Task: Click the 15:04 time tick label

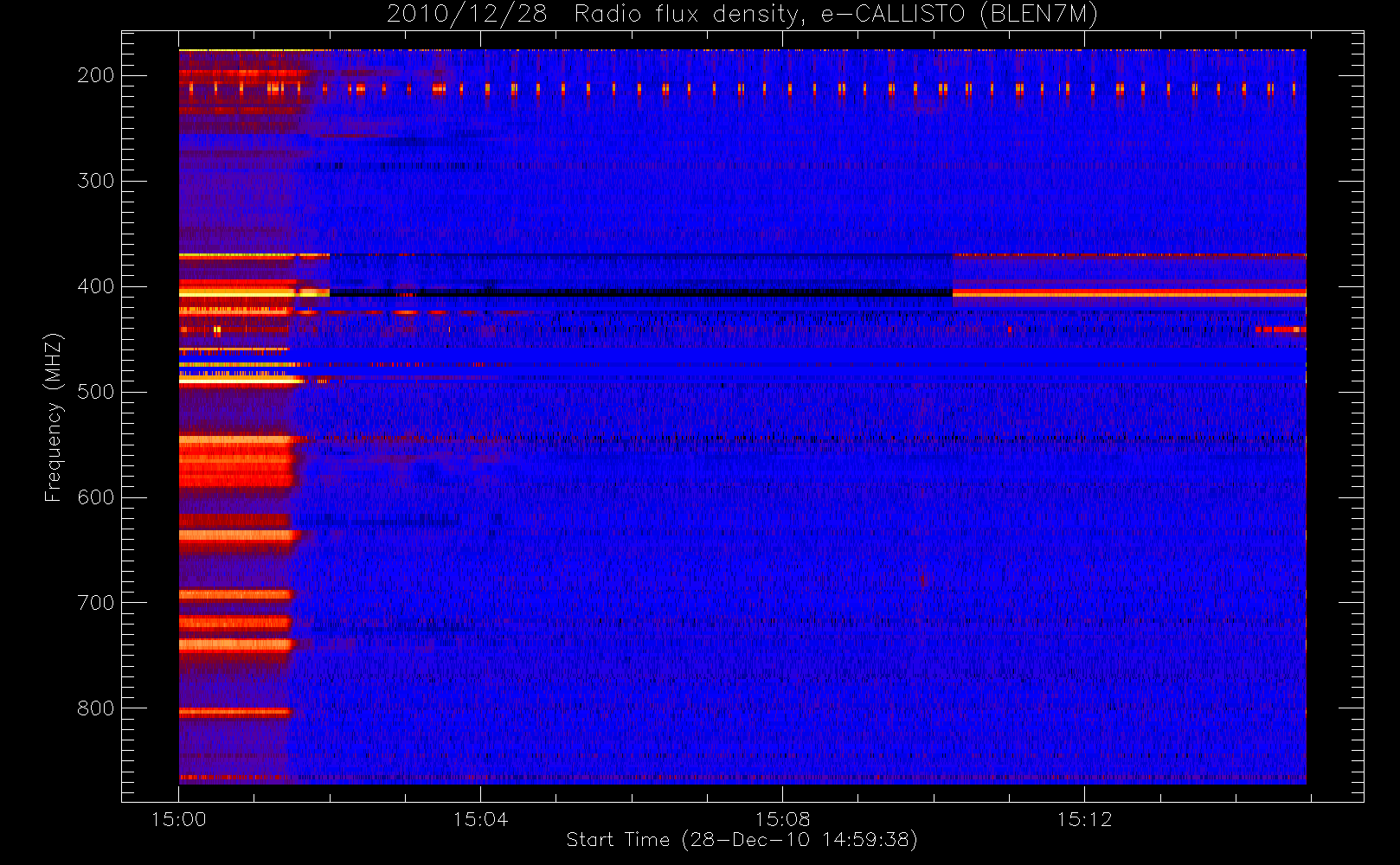Action: pos(480,819)
